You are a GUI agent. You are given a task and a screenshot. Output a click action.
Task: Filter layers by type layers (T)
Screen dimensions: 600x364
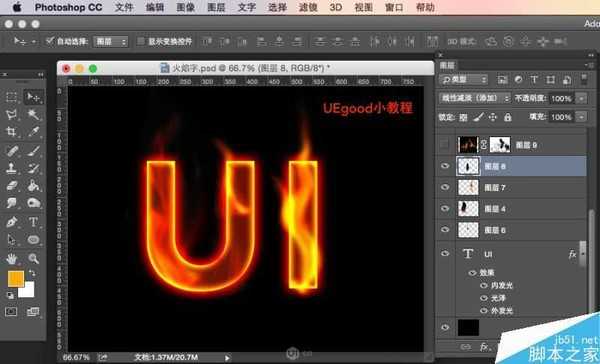click(534, 80)
